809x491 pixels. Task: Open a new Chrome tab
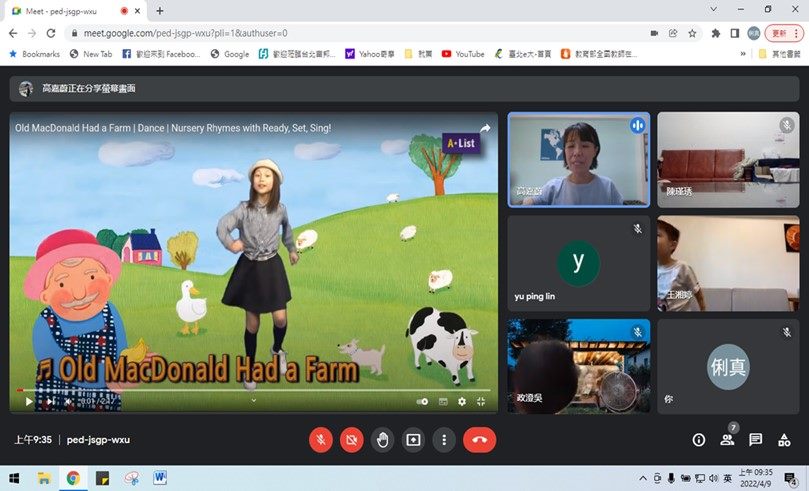(160, 10)
